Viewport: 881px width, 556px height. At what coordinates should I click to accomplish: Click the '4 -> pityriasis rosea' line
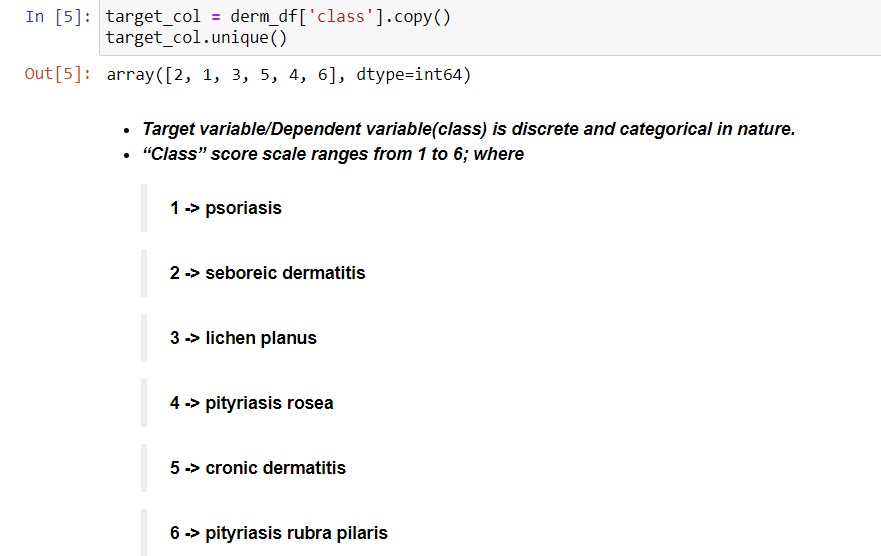tap(252, 403)
